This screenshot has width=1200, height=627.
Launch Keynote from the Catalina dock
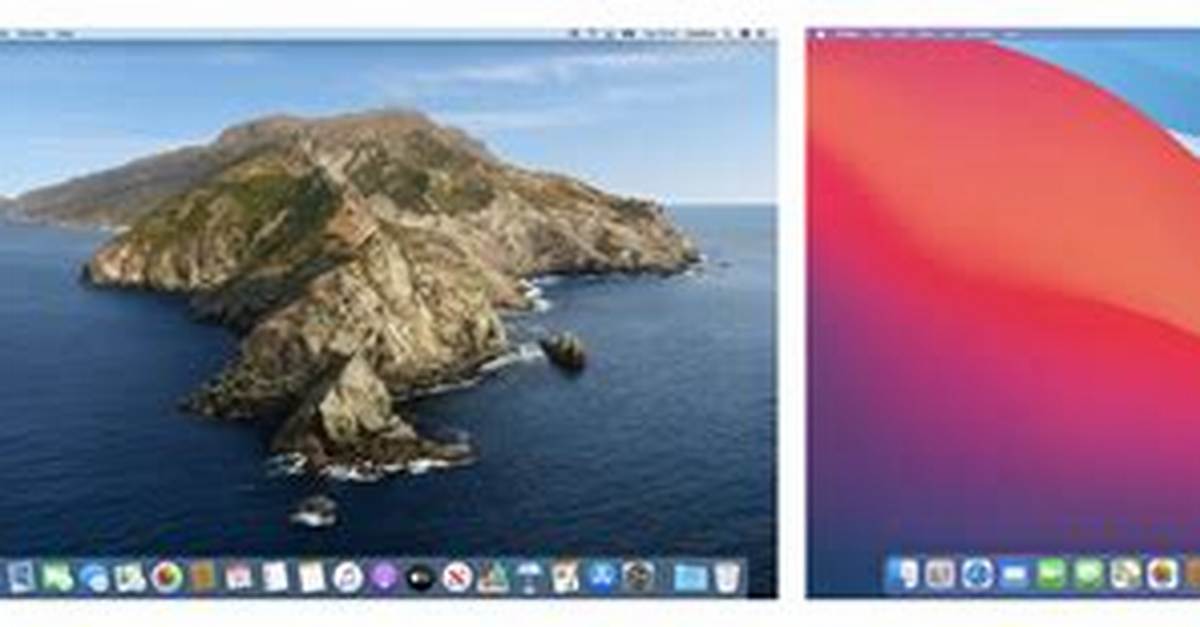point(528,576)
